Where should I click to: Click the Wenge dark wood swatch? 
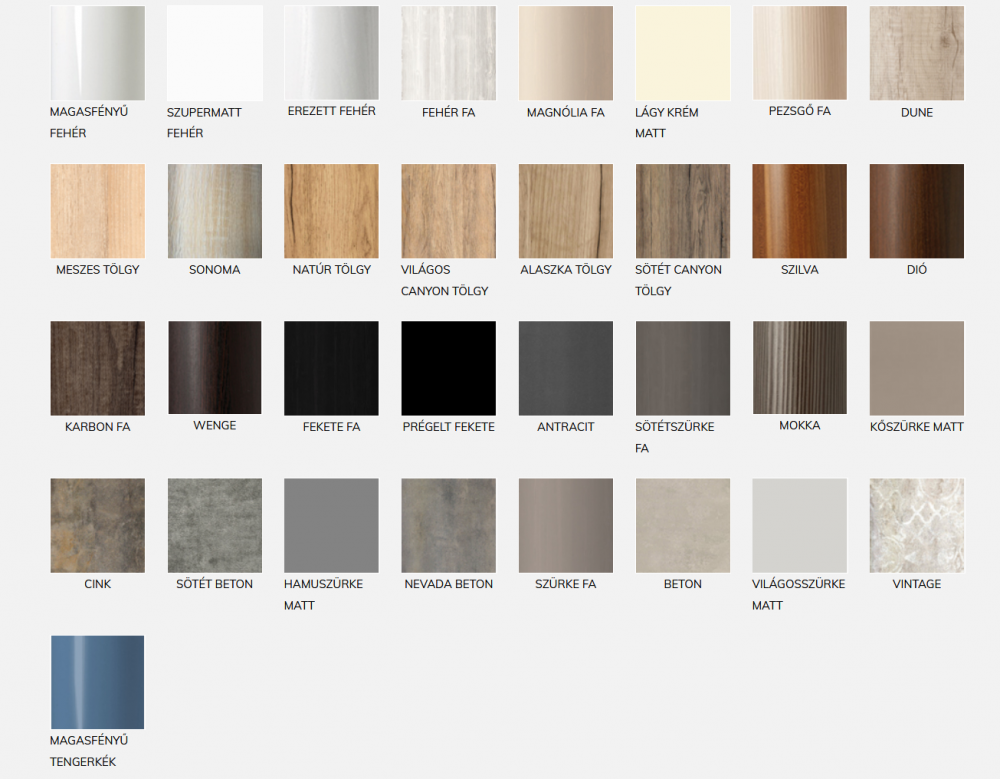(x=214, y=368)
